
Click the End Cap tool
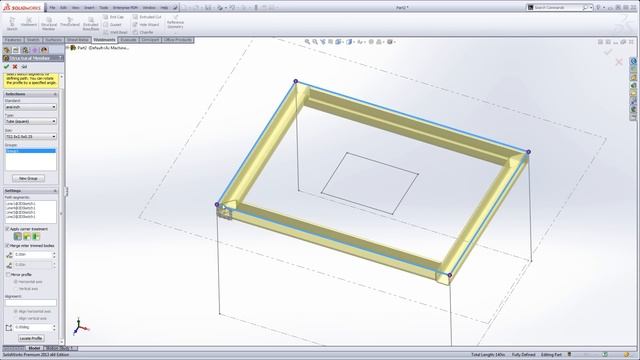(113, 17)
